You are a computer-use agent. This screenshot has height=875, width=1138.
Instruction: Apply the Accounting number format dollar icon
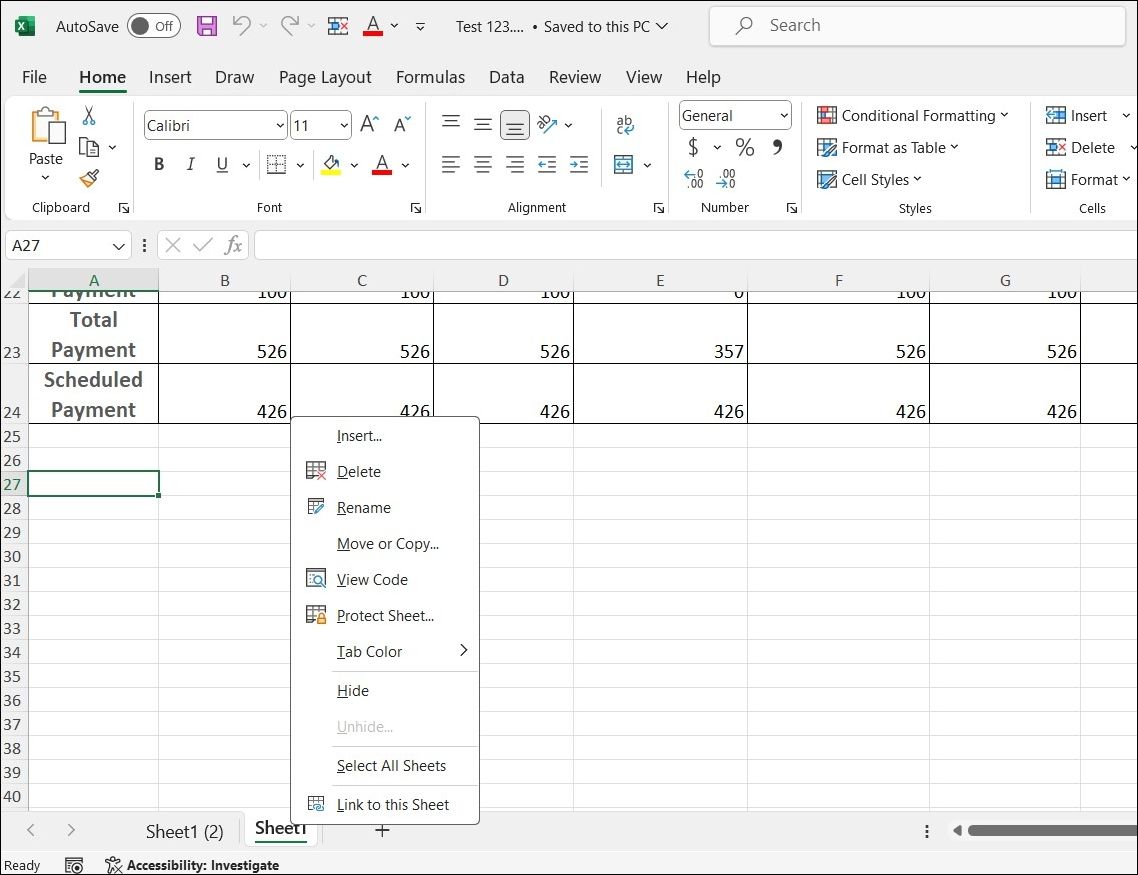click(x=693, y=147)
